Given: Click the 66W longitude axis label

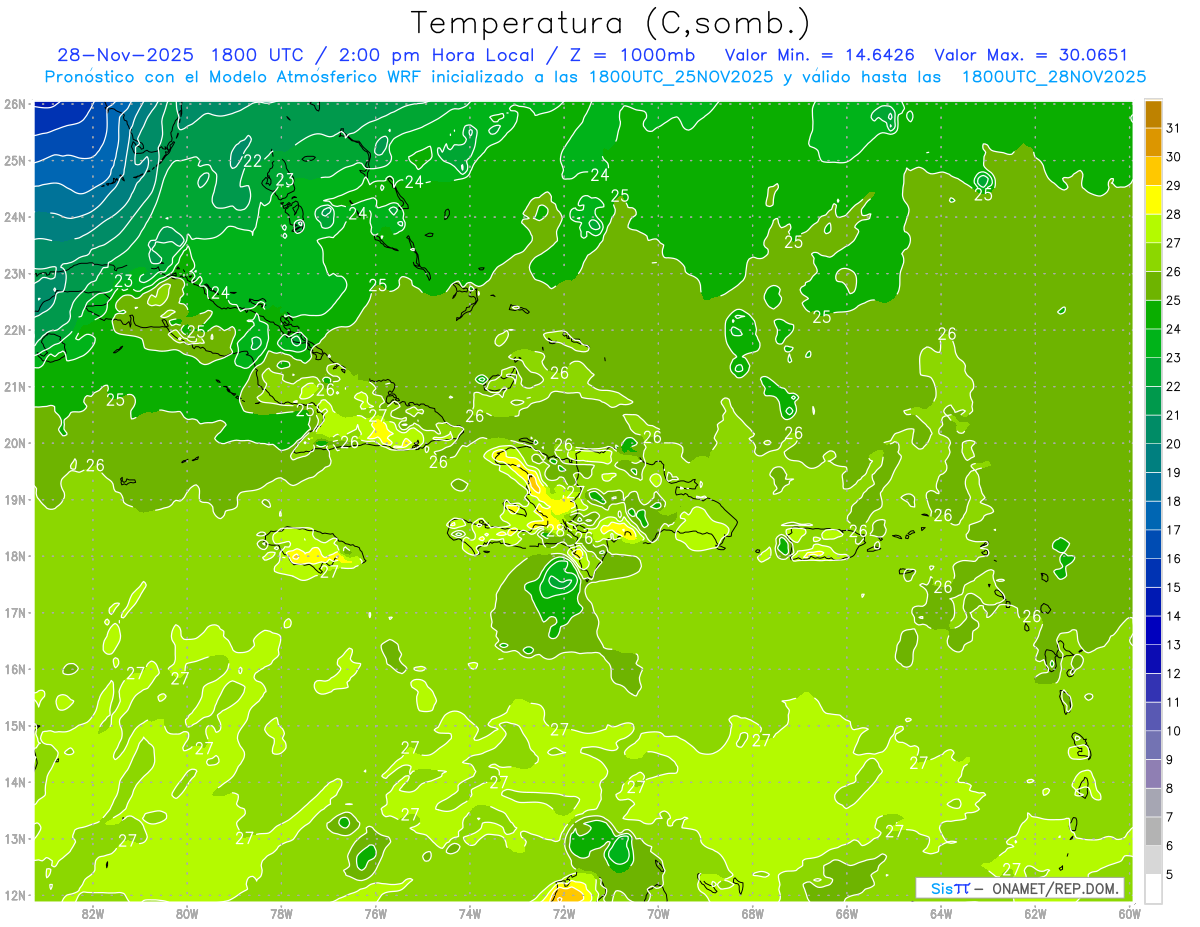Looking at the screenshot, I should 847,913.
